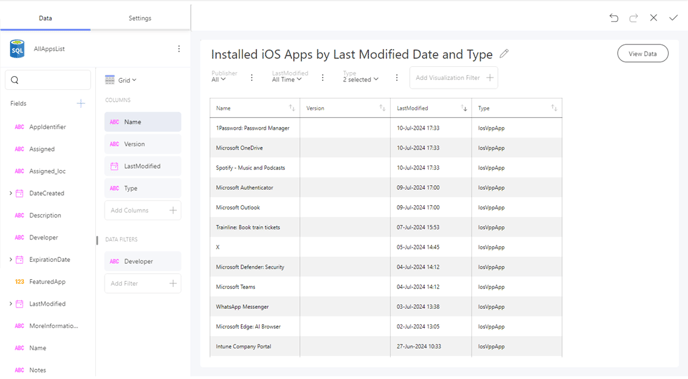Click the undo arrow icon
The width and height of the screenshot is (688, 379).
point(614,18)
